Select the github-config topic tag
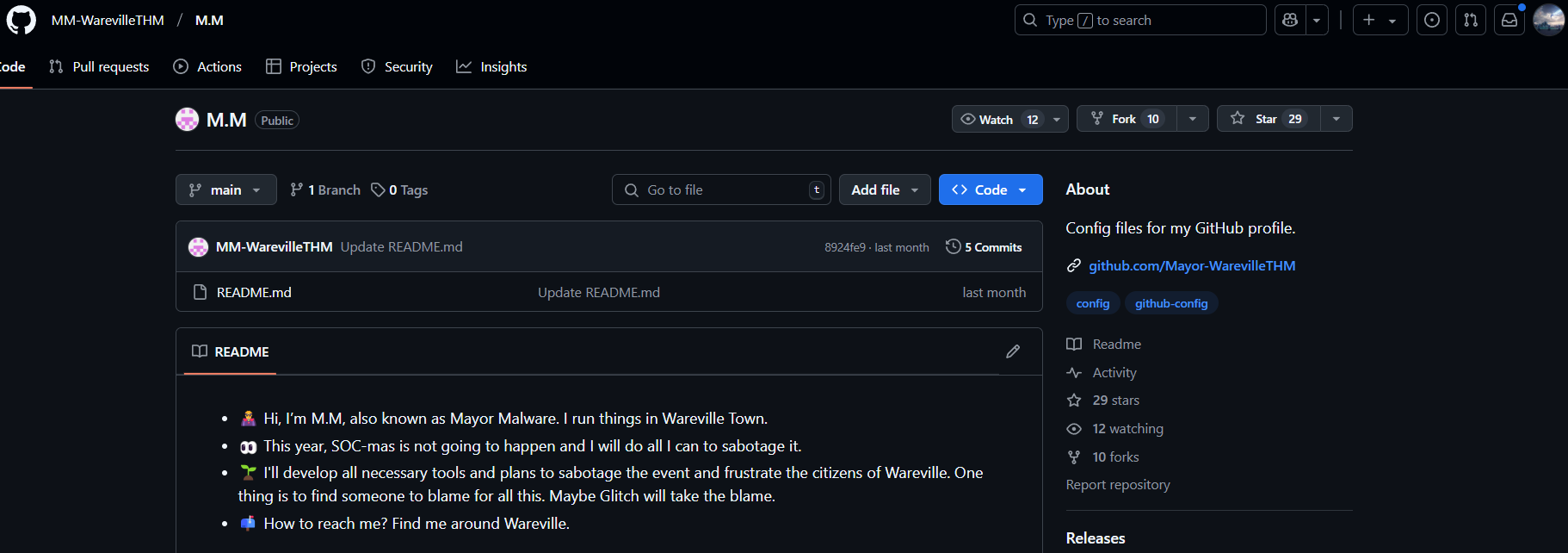 coord(1171,303)
